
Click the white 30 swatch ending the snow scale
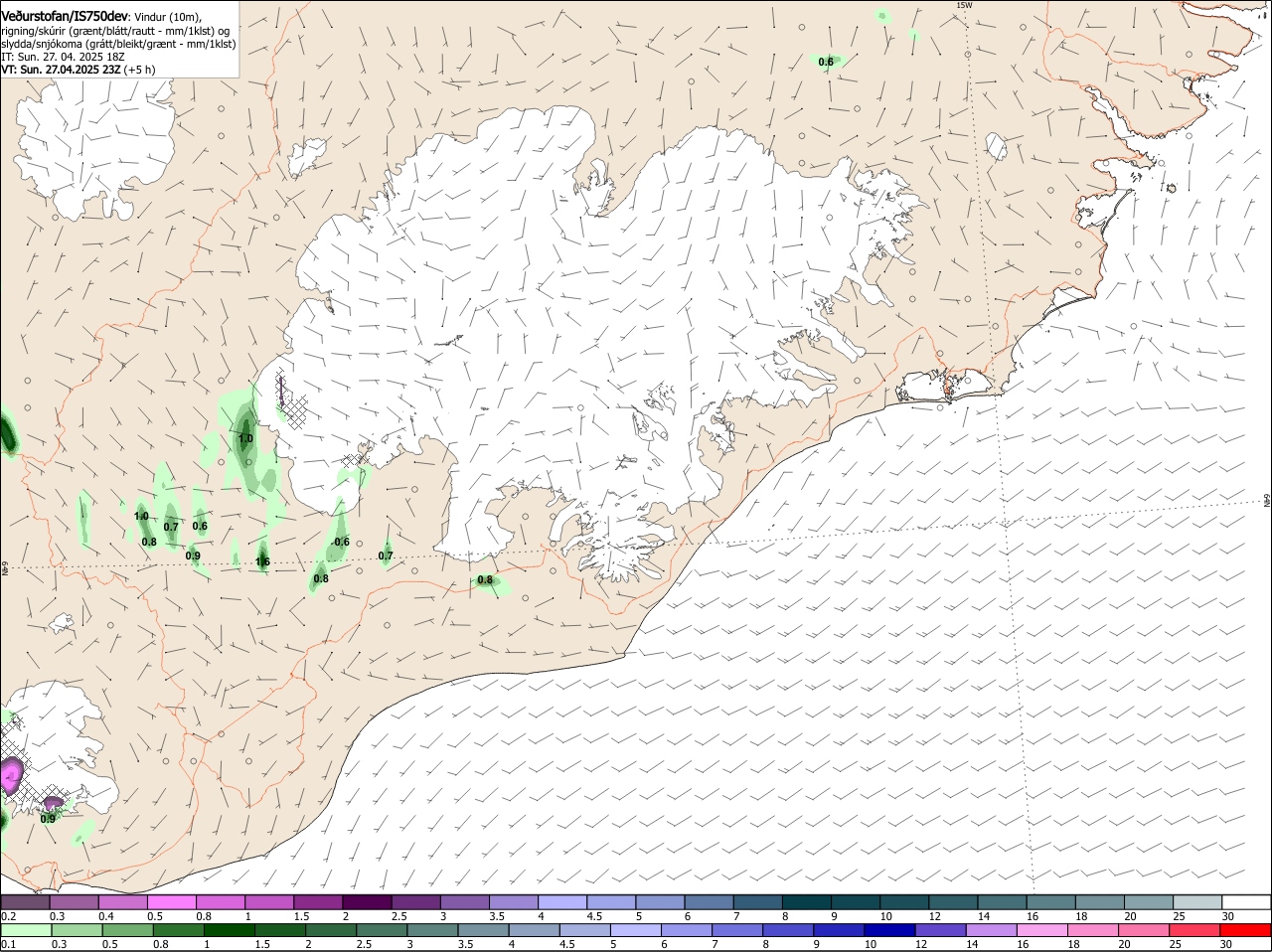click(x=1246, y=901)
